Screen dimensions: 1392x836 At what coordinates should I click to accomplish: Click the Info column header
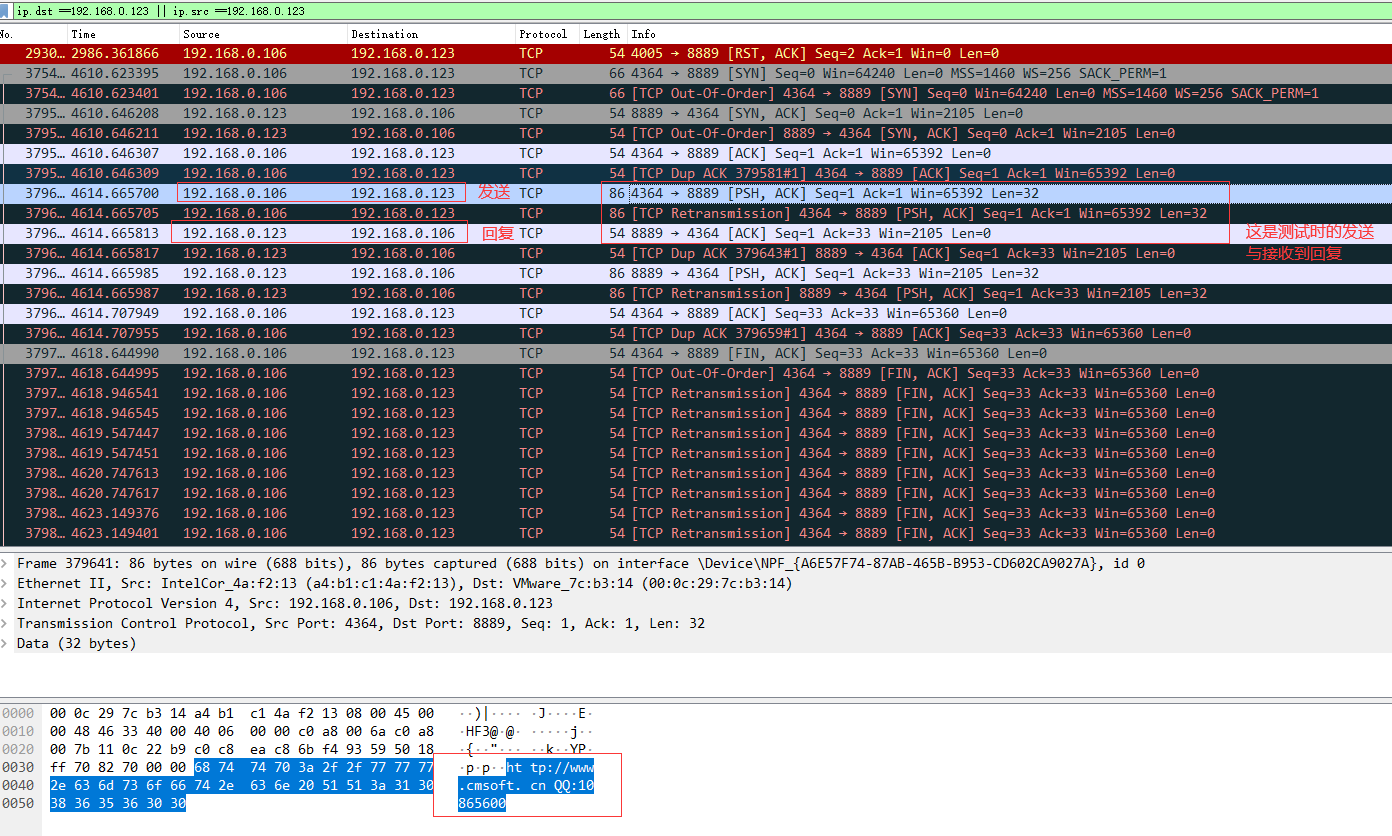[x=1009, y=34]
